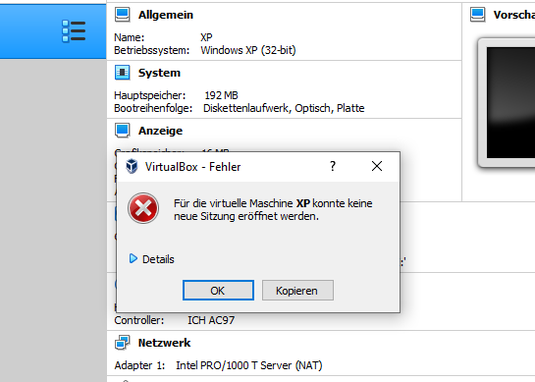Click the red error X icon
This screenshot has width=535, height=382.
pos(143,208)
